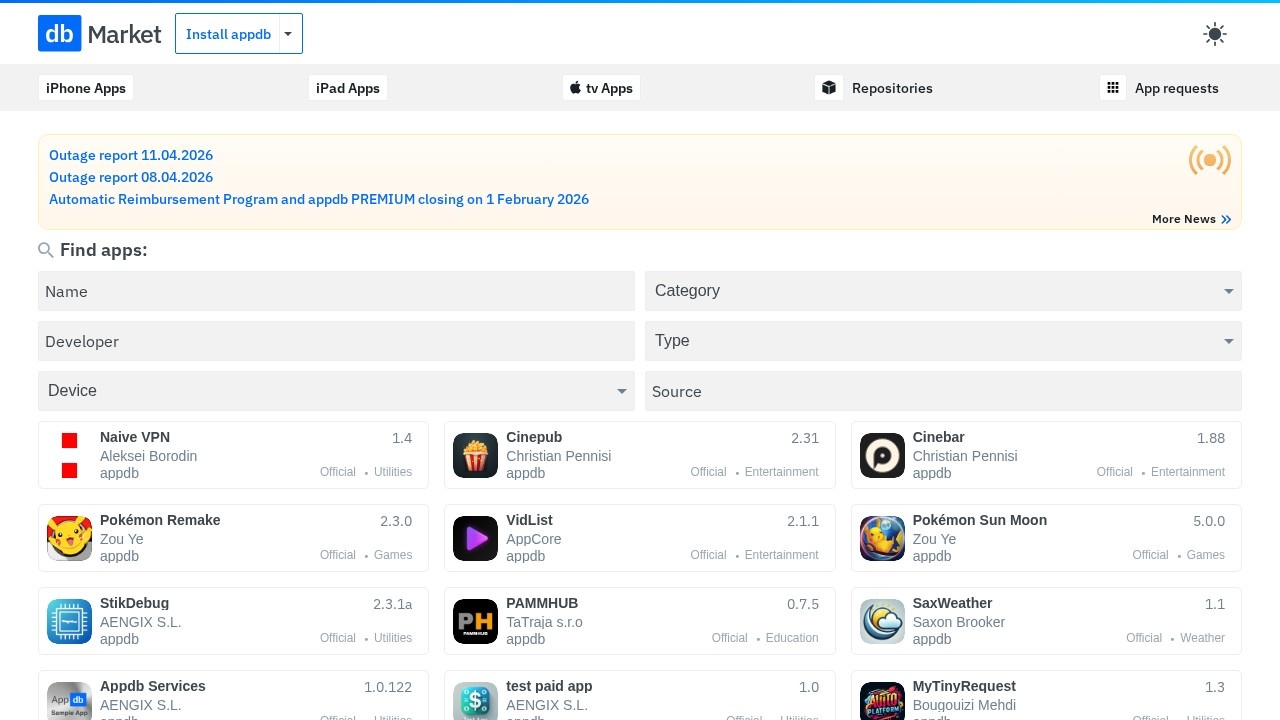Click the test paid app title

549,686
